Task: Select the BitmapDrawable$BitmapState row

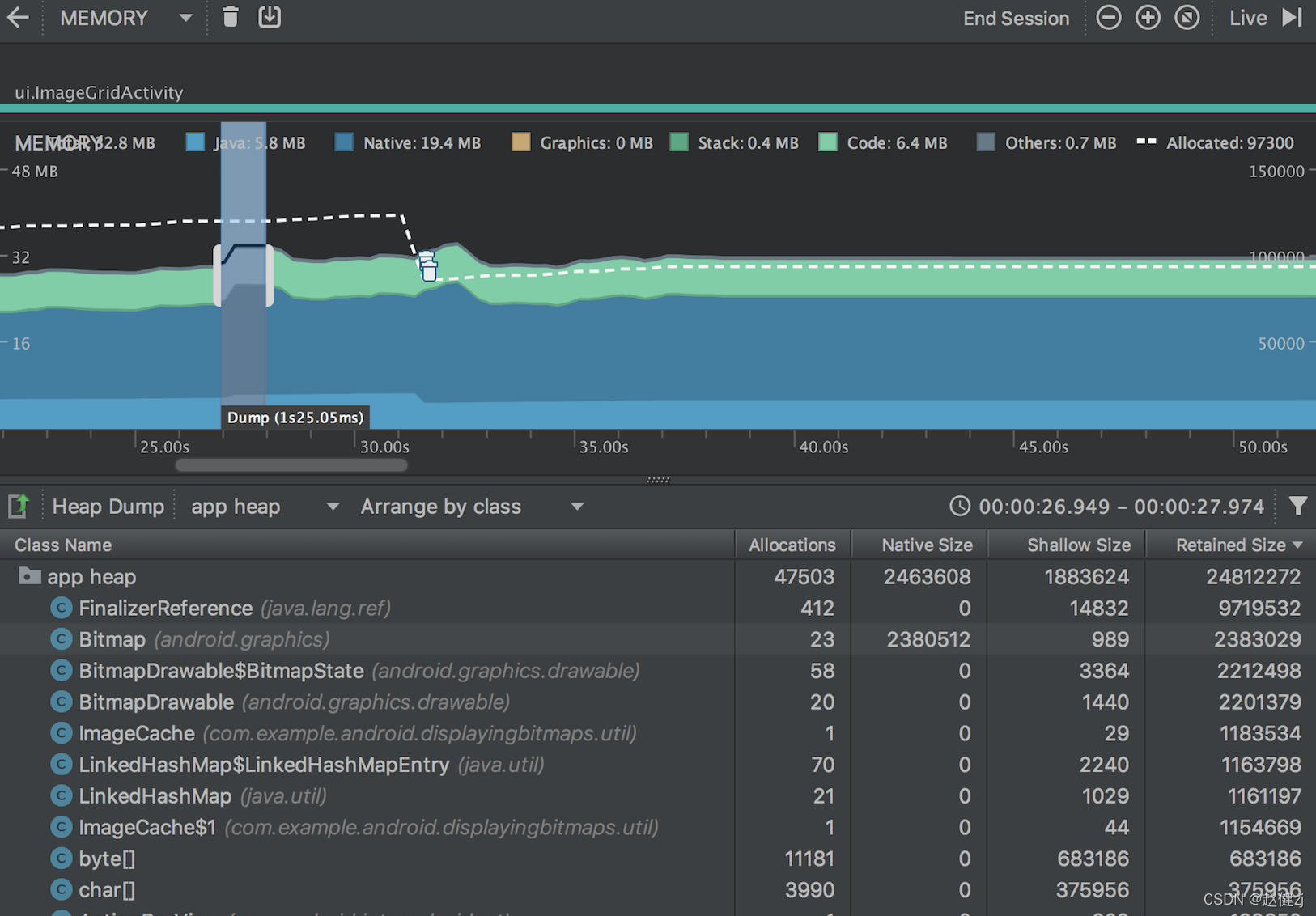Action: point(658,671)
